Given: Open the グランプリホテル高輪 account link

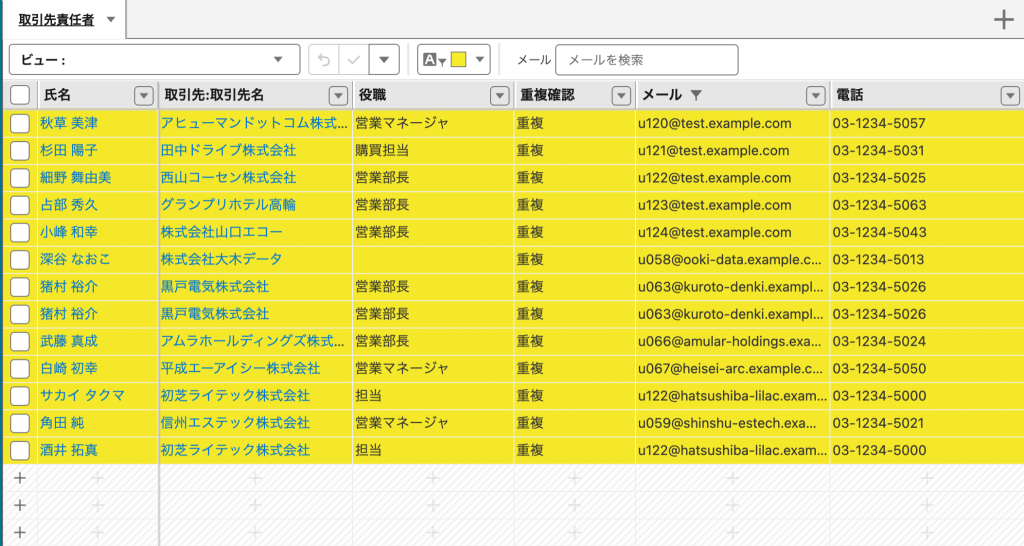Looking at the screenshot, I should pyautogui.click(x=228, y=205).
